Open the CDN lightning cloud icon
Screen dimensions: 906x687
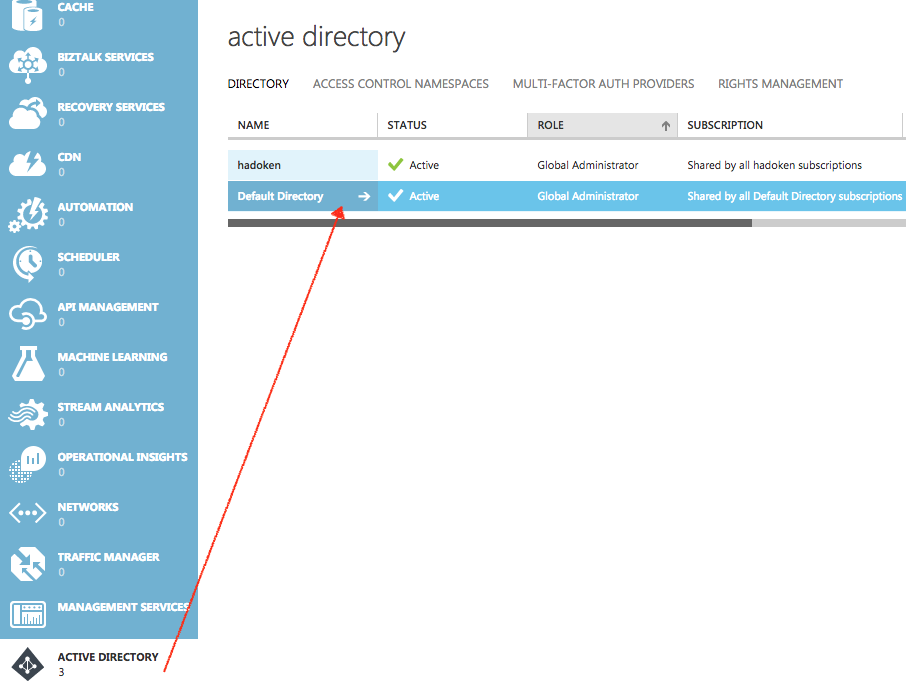27,164
